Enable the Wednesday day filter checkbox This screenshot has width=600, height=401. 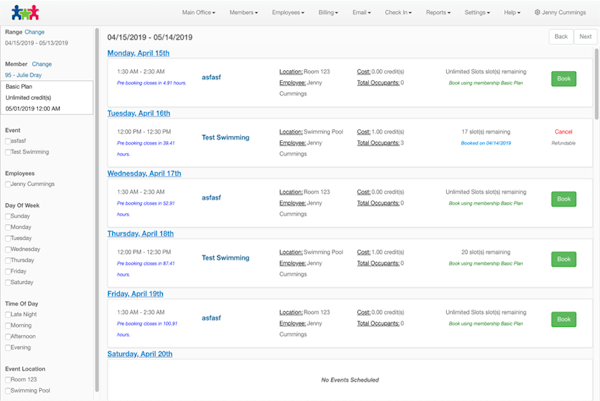pos(8,248)
